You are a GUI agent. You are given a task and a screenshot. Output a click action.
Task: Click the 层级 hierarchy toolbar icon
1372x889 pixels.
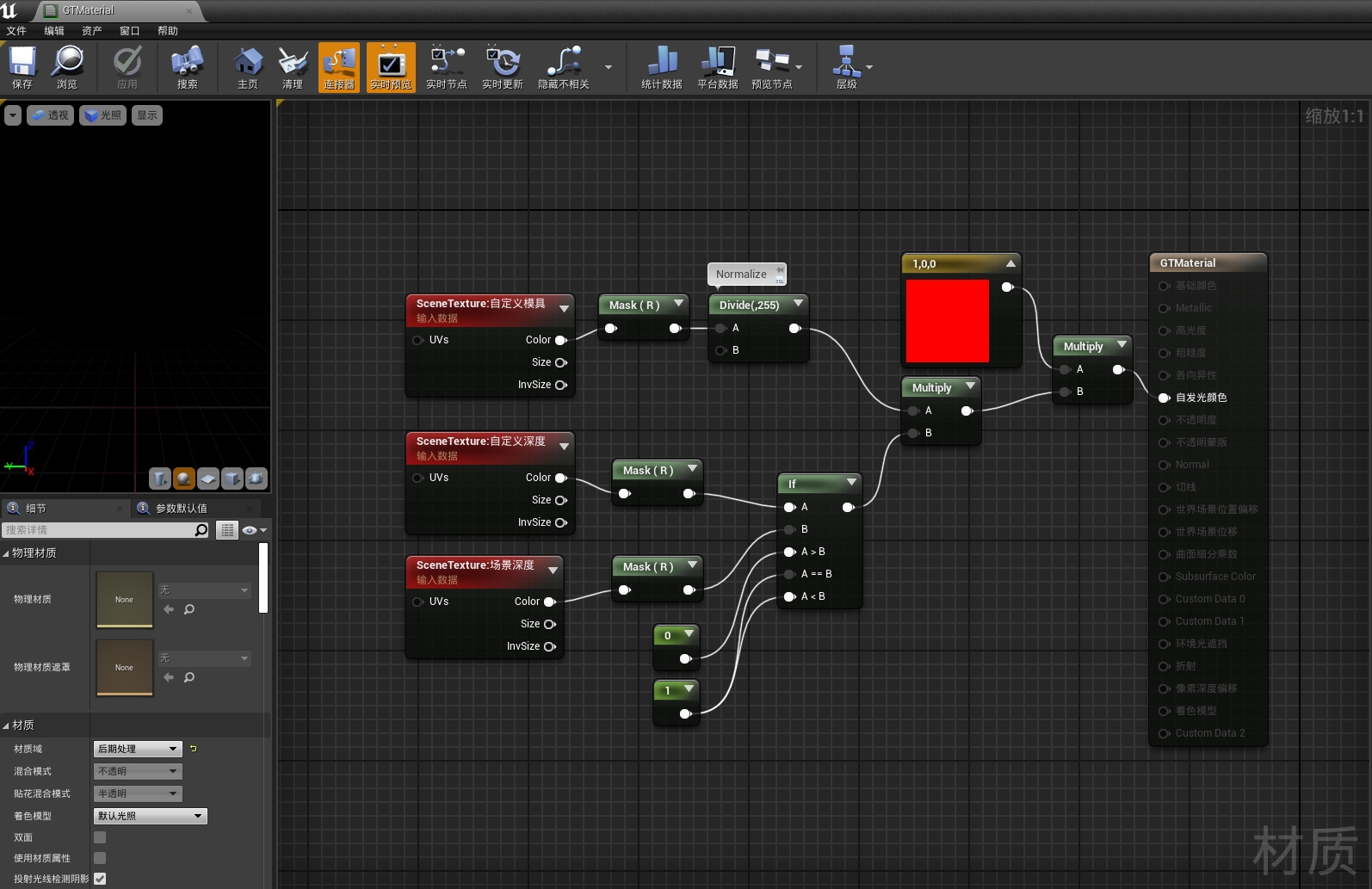[847, 67]
